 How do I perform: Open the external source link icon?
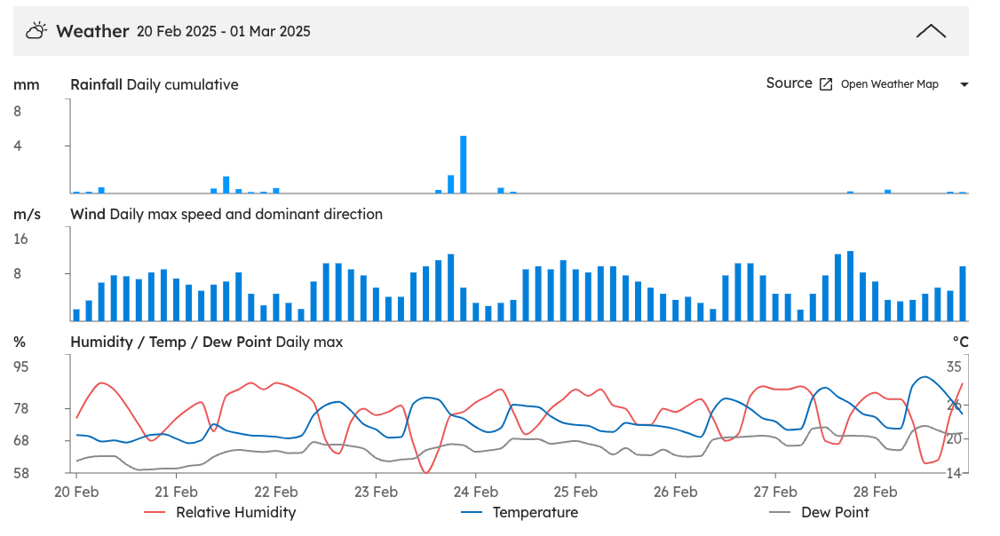(x=825, y=84)
